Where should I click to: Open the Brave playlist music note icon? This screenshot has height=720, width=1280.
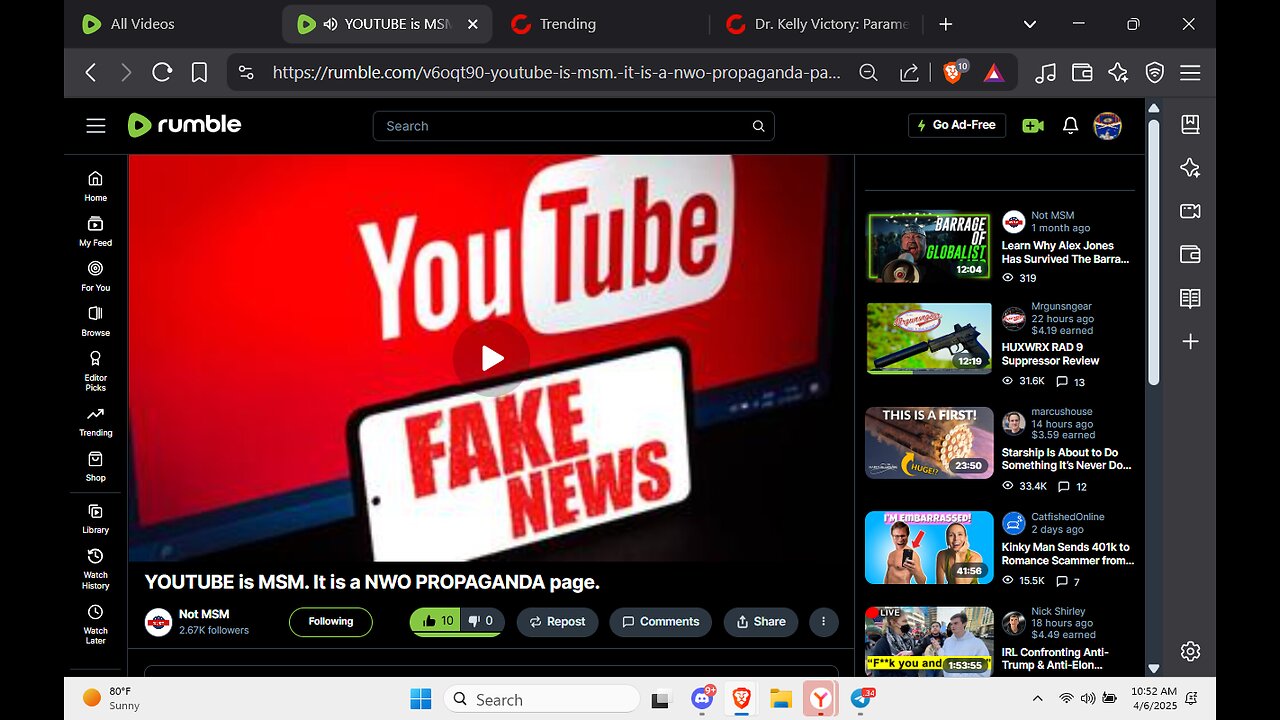click(1046, 72)
